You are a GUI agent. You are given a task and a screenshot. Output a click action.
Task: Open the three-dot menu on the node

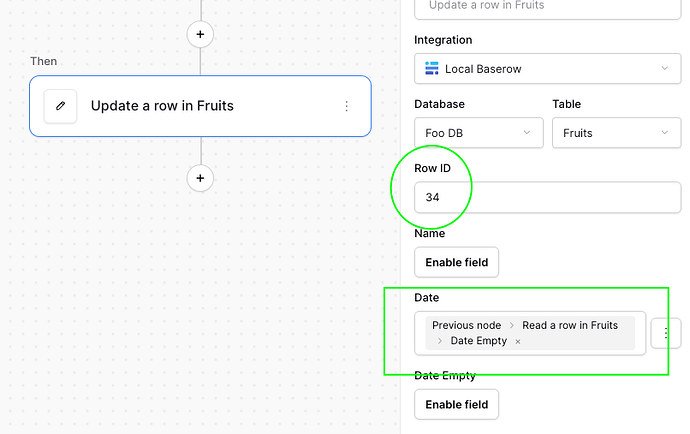coord(347,106)
